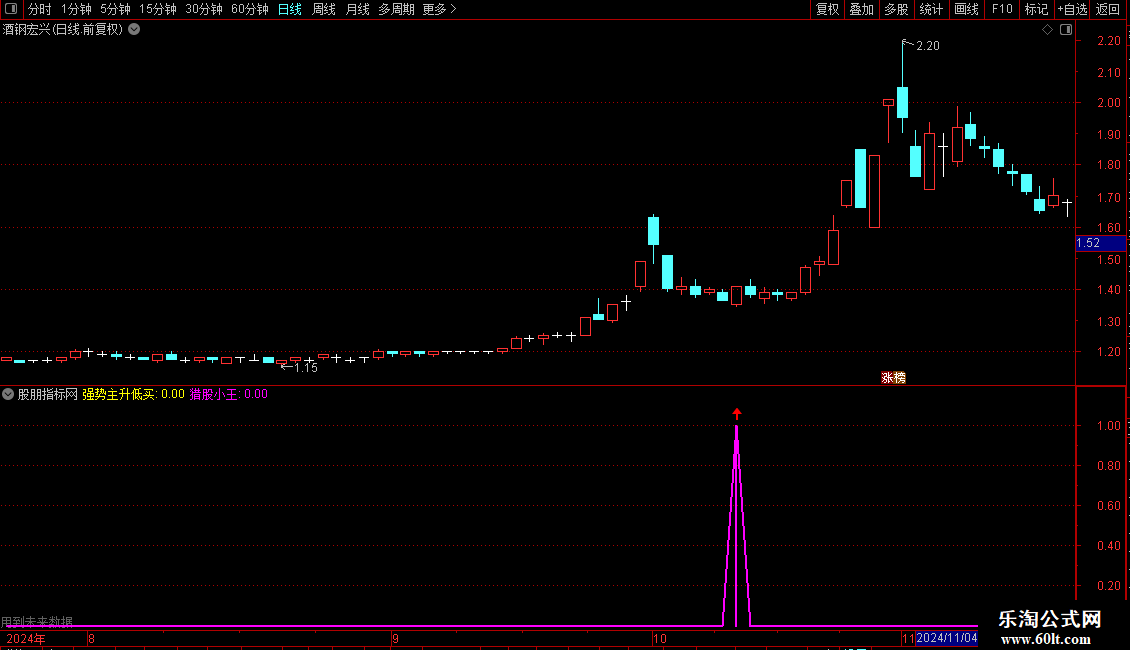Select the 日线 daily chart tab
Image resolution: width=1130 pixels, height=650 pixels.
click(290, 9)
